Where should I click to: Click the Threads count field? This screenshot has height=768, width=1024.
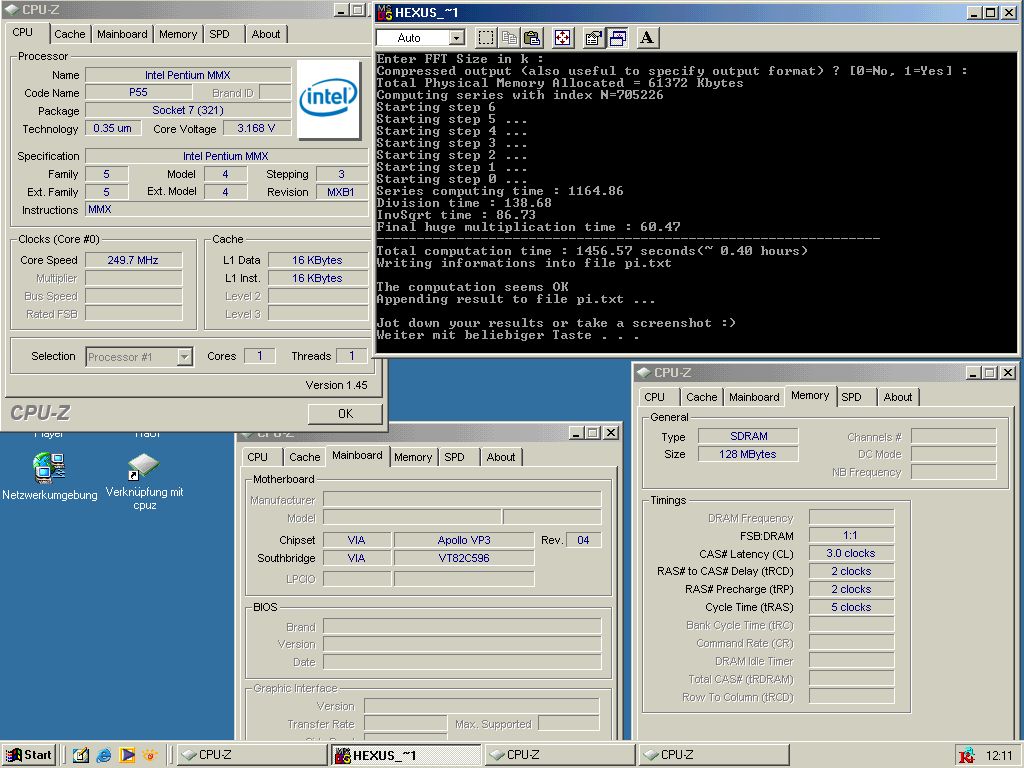[x=351, y=356]
